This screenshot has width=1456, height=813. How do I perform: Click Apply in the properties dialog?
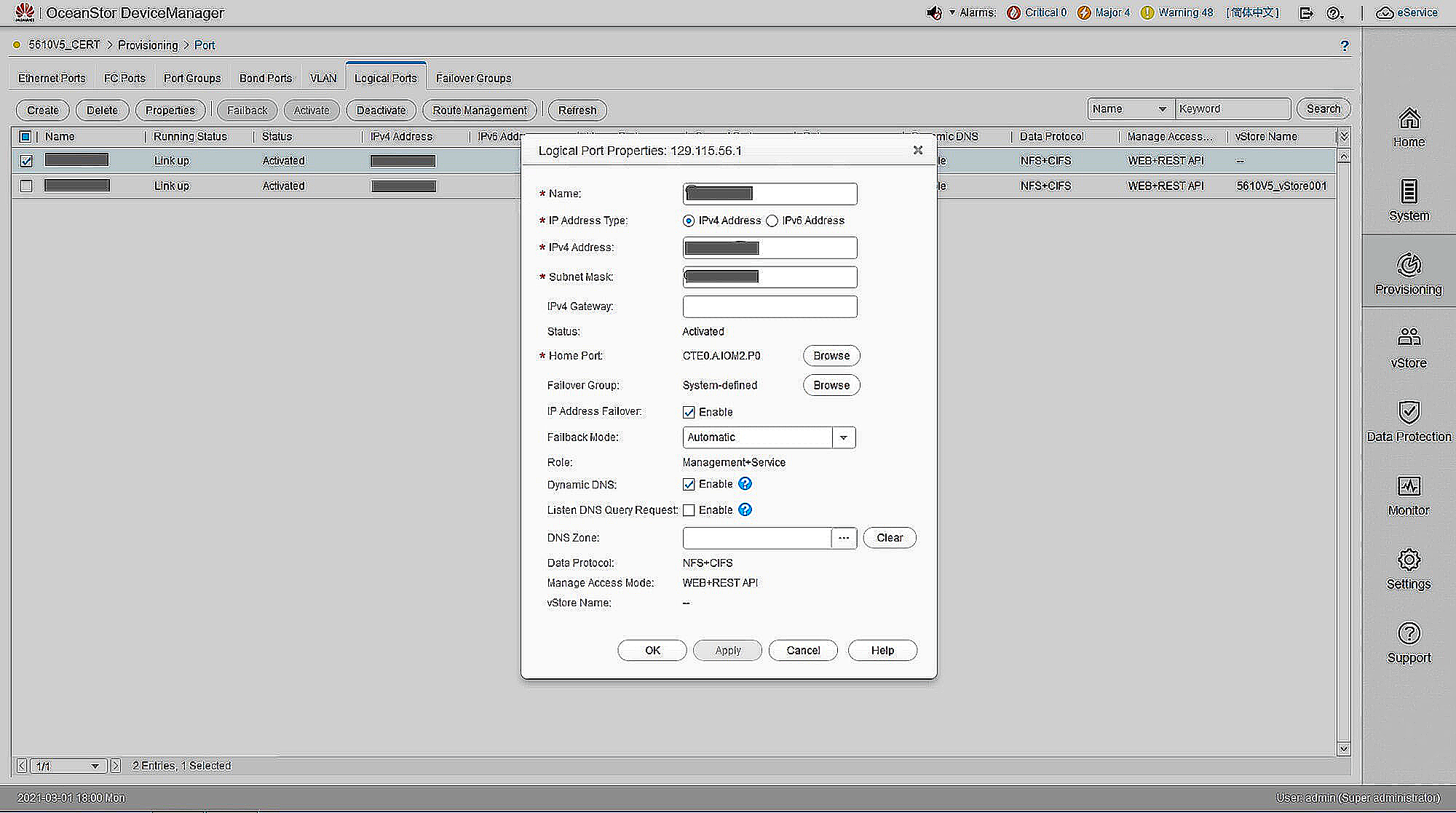[727, 650]
